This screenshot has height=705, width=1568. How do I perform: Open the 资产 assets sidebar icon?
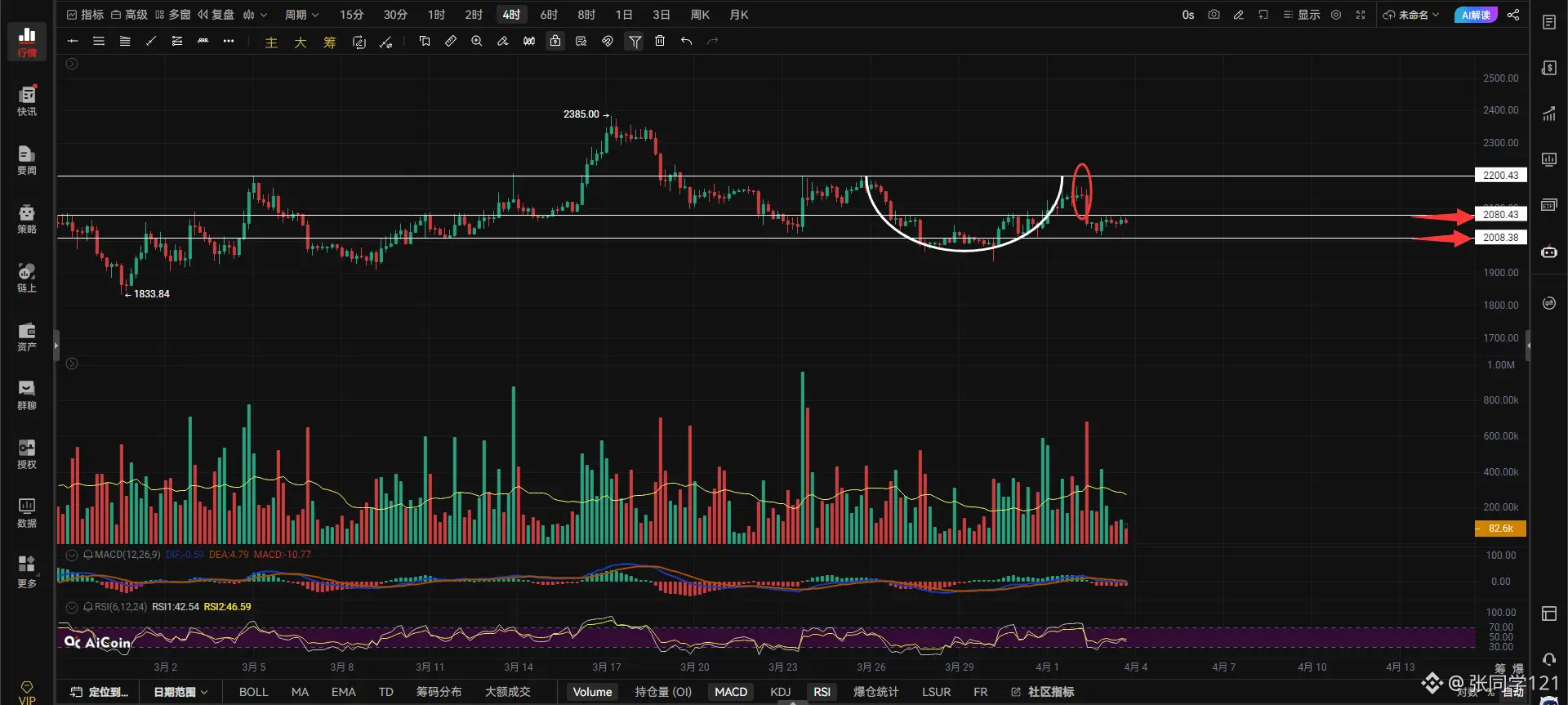pos(27,335)
